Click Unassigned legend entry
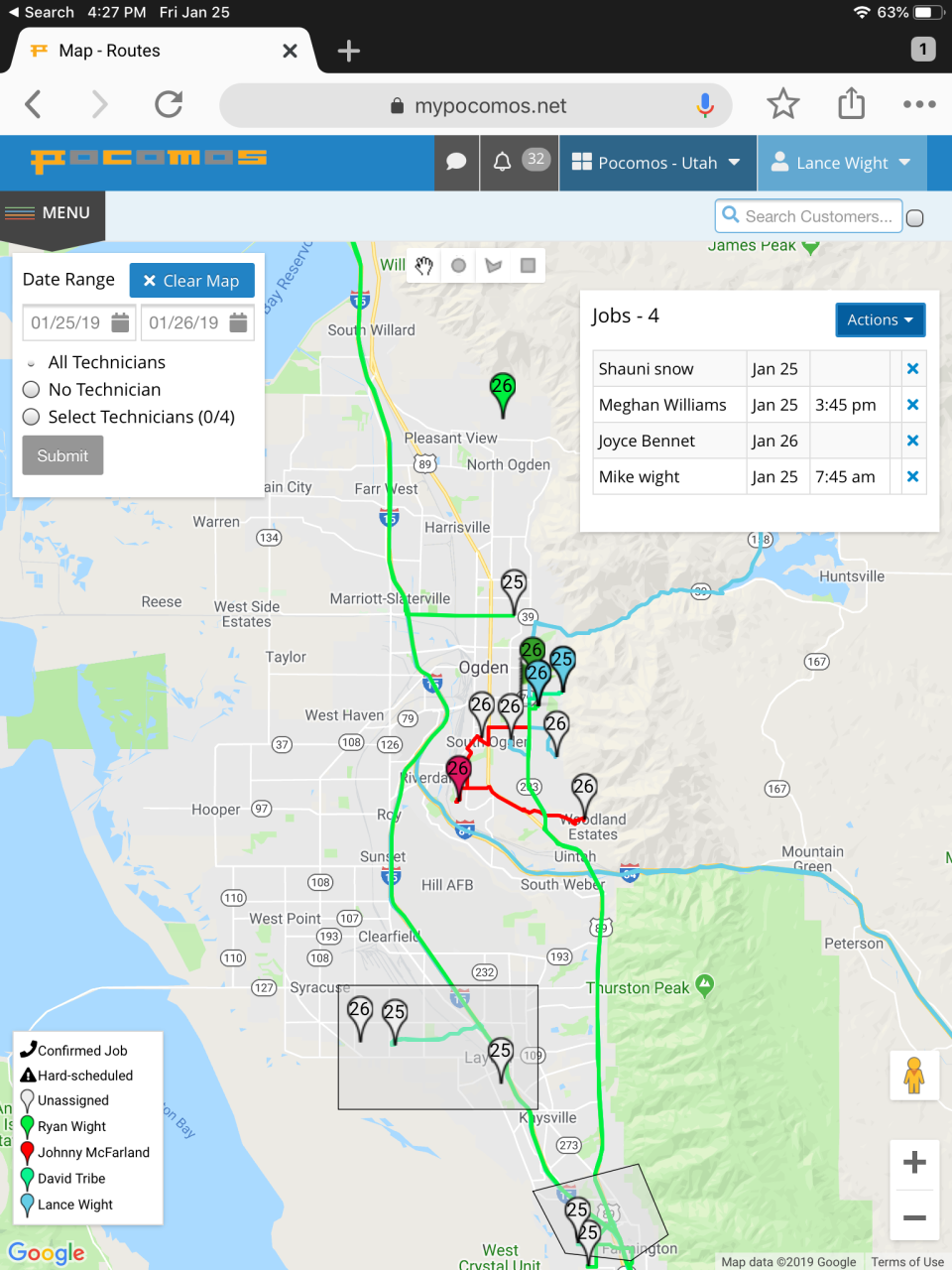Image resolution: width=952 pixels, height=1270 pixels. pyautogui.click(x=64, y=1100)
